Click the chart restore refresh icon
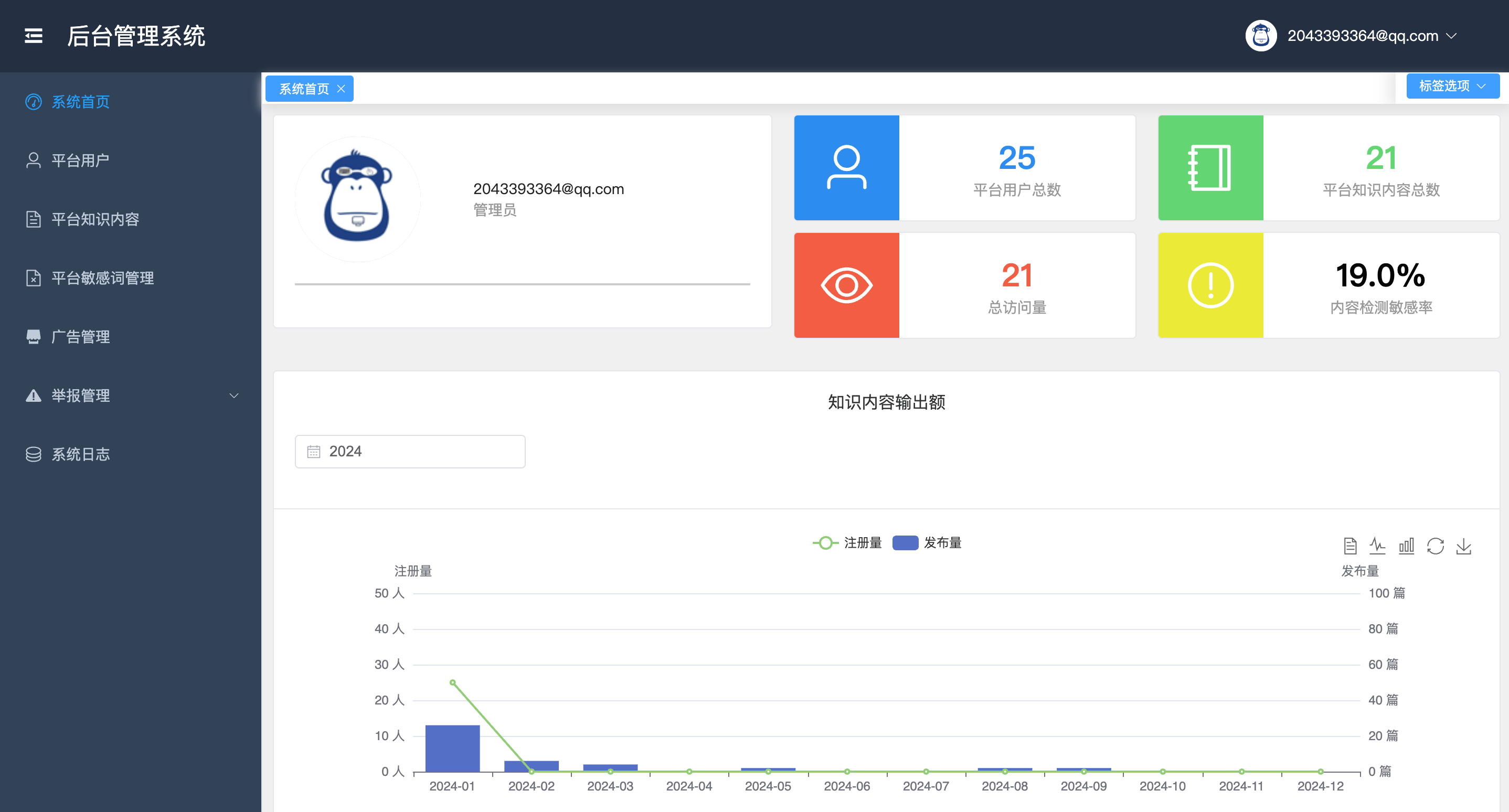This screenshot has height=812, width=1509. 1435,546
